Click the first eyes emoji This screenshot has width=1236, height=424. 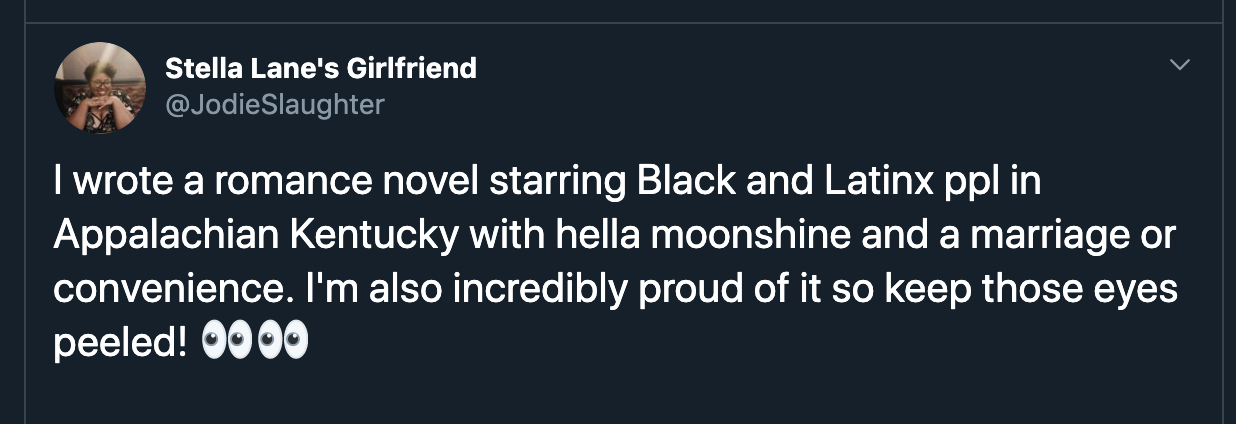coord(227,343)
